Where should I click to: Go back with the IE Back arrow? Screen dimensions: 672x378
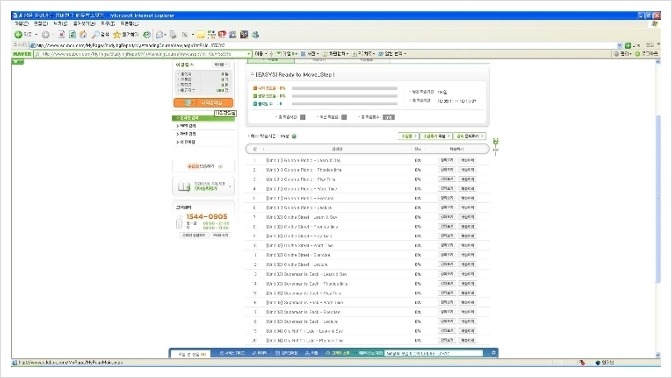18,35
